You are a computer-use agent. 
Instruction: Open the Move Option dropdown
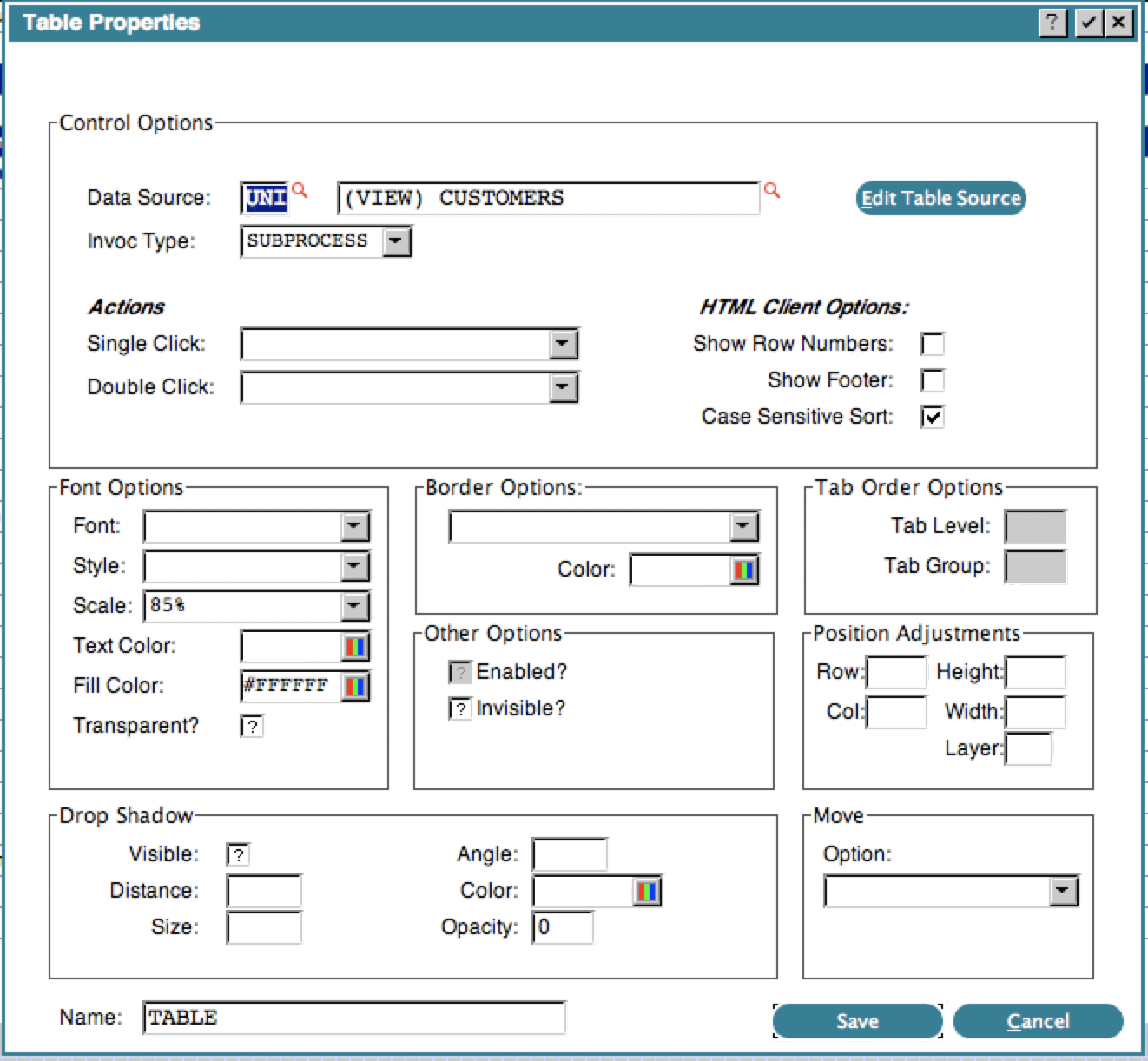click(x=1063, y=892)
